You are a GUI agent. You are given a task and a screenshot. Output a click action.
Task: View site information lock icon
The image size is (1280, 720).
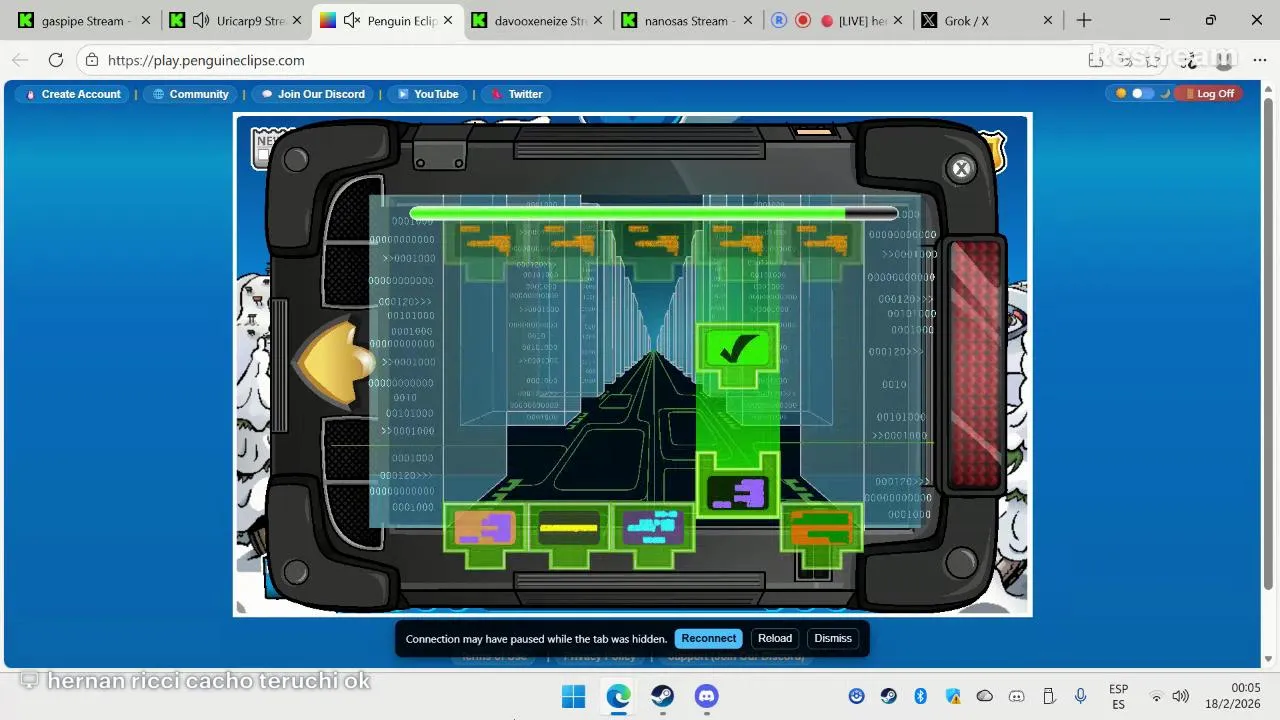(91, 60)
